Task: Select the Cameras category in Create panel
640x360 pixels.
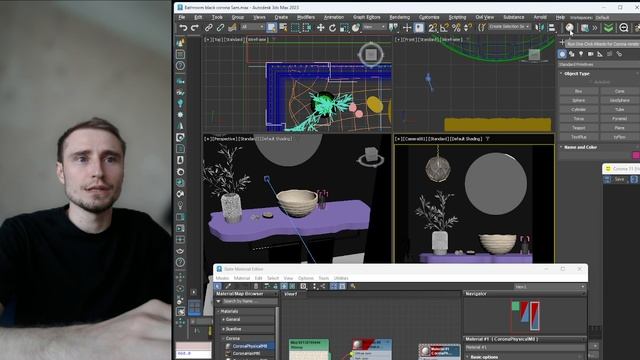Action: coord(591,54)
